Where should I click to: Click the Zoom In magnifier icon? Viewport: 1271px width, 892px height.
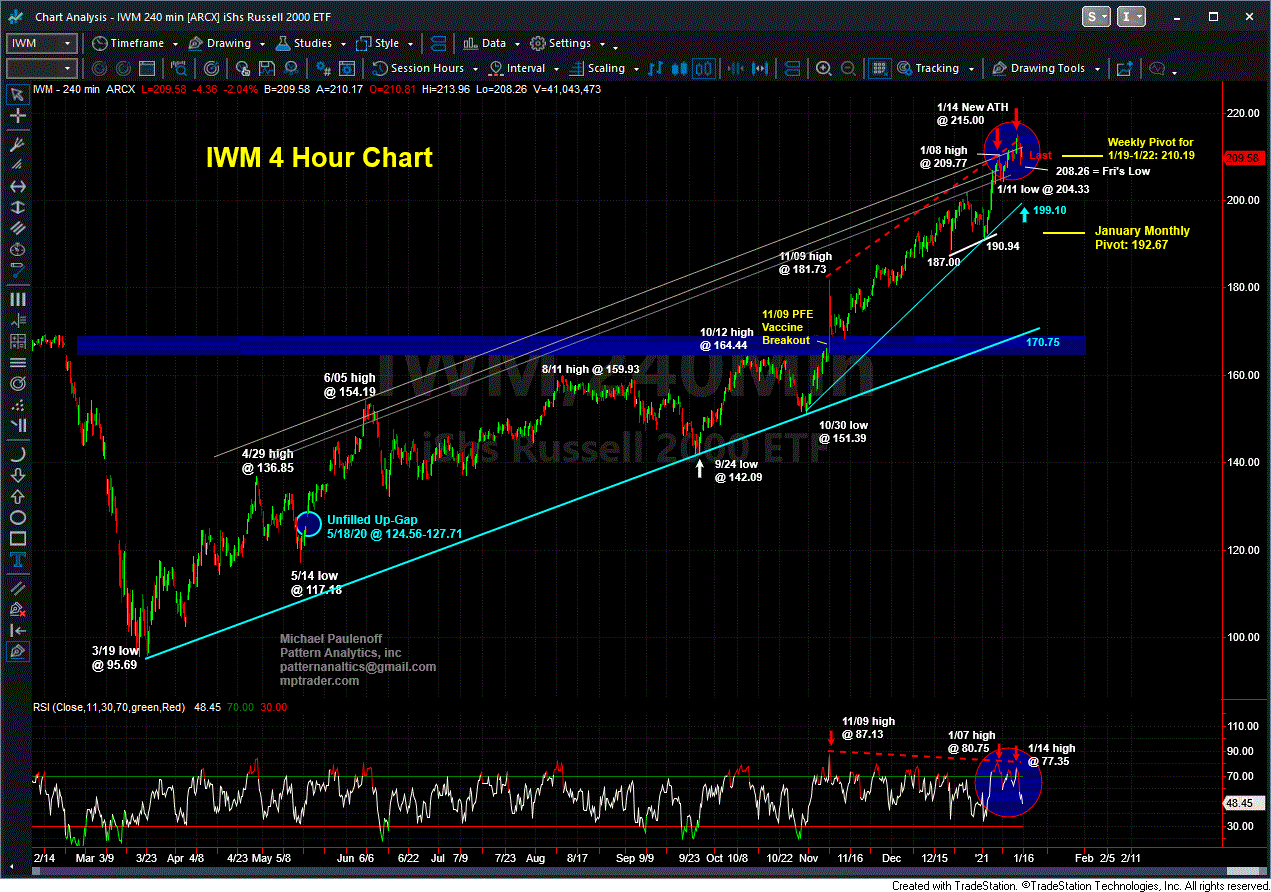823,68
